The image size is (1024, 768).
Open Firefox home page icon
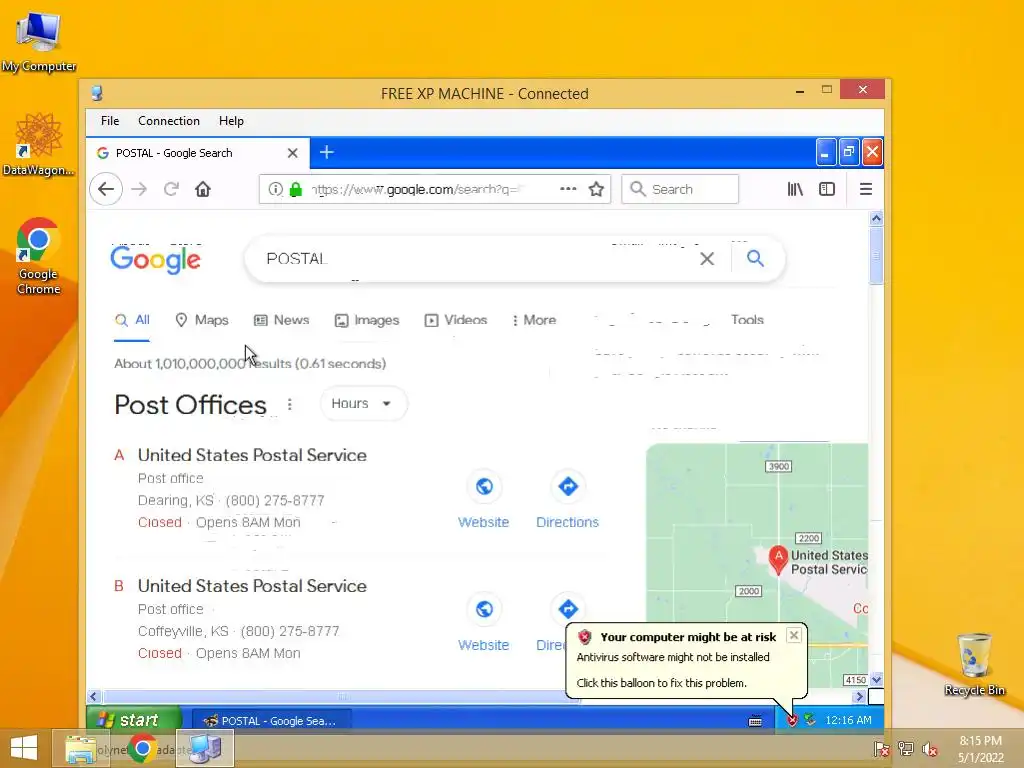(203, 189)
